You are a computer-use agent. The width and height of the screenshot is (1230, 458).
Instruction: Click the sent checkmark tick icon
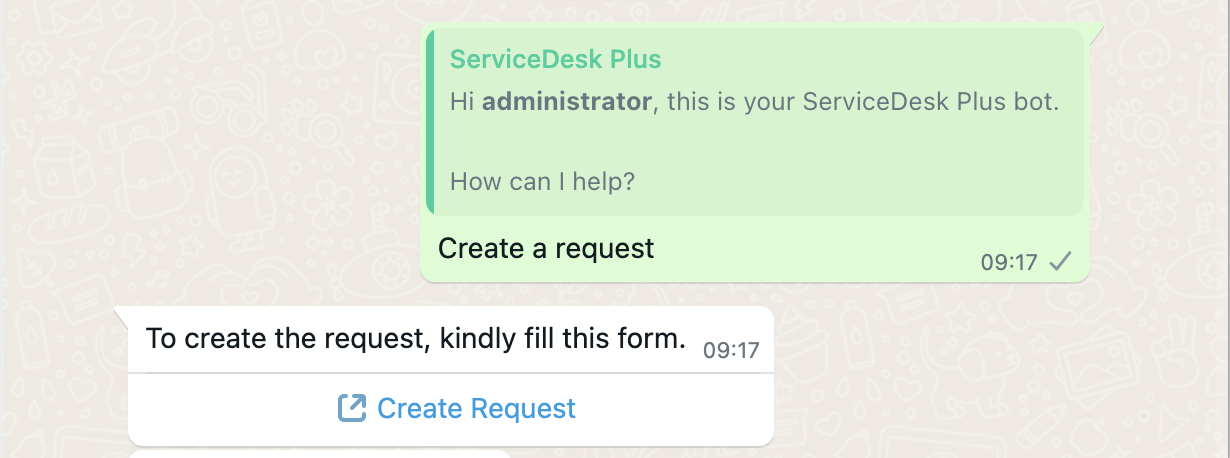[1060, 262]
